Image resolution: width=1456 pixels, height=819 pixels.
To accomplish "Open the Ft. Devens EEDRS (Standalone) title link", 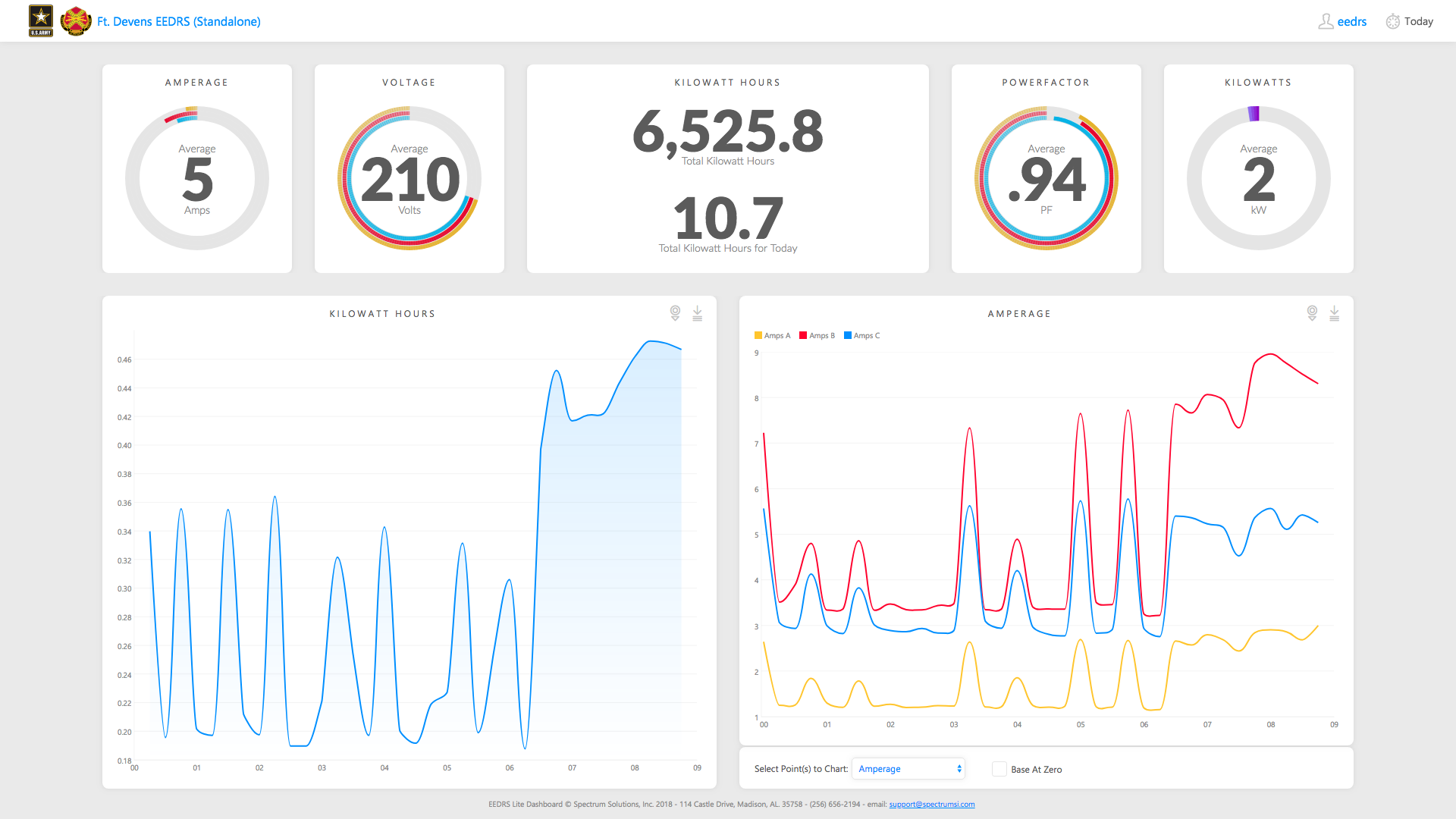I will click(x=179, y=21).
